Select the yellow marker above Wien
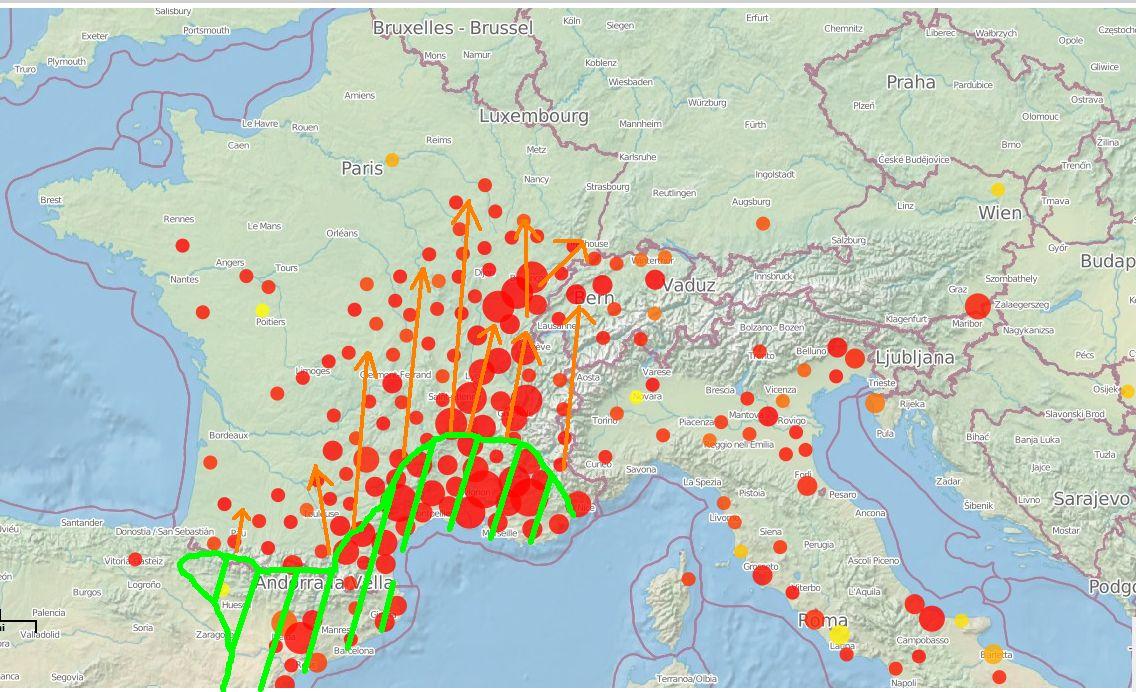1136x692 pixels. point(997,189)
